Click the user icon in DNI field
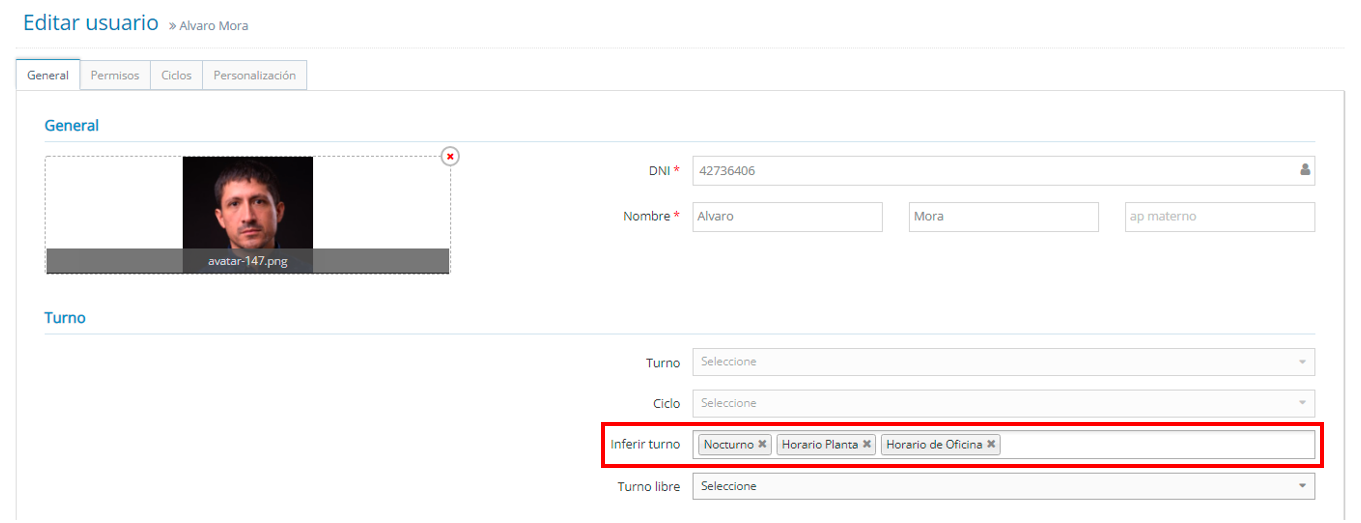The height and width of the screenshot is (523, 1361). [x=1304, y=170]
